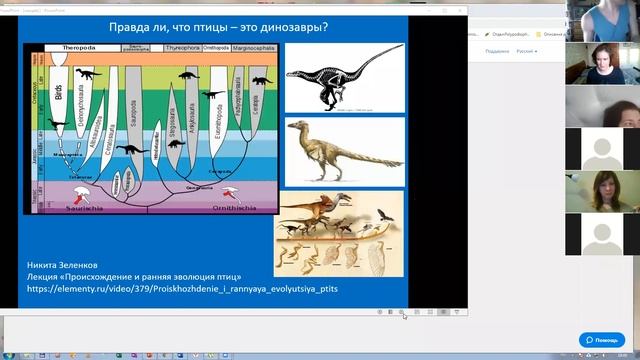Viewport: 640px width, 360px height.
Task: Click the view icon under the mouse cursor in PowerPoint's status bar
Action: click(401, 312)
